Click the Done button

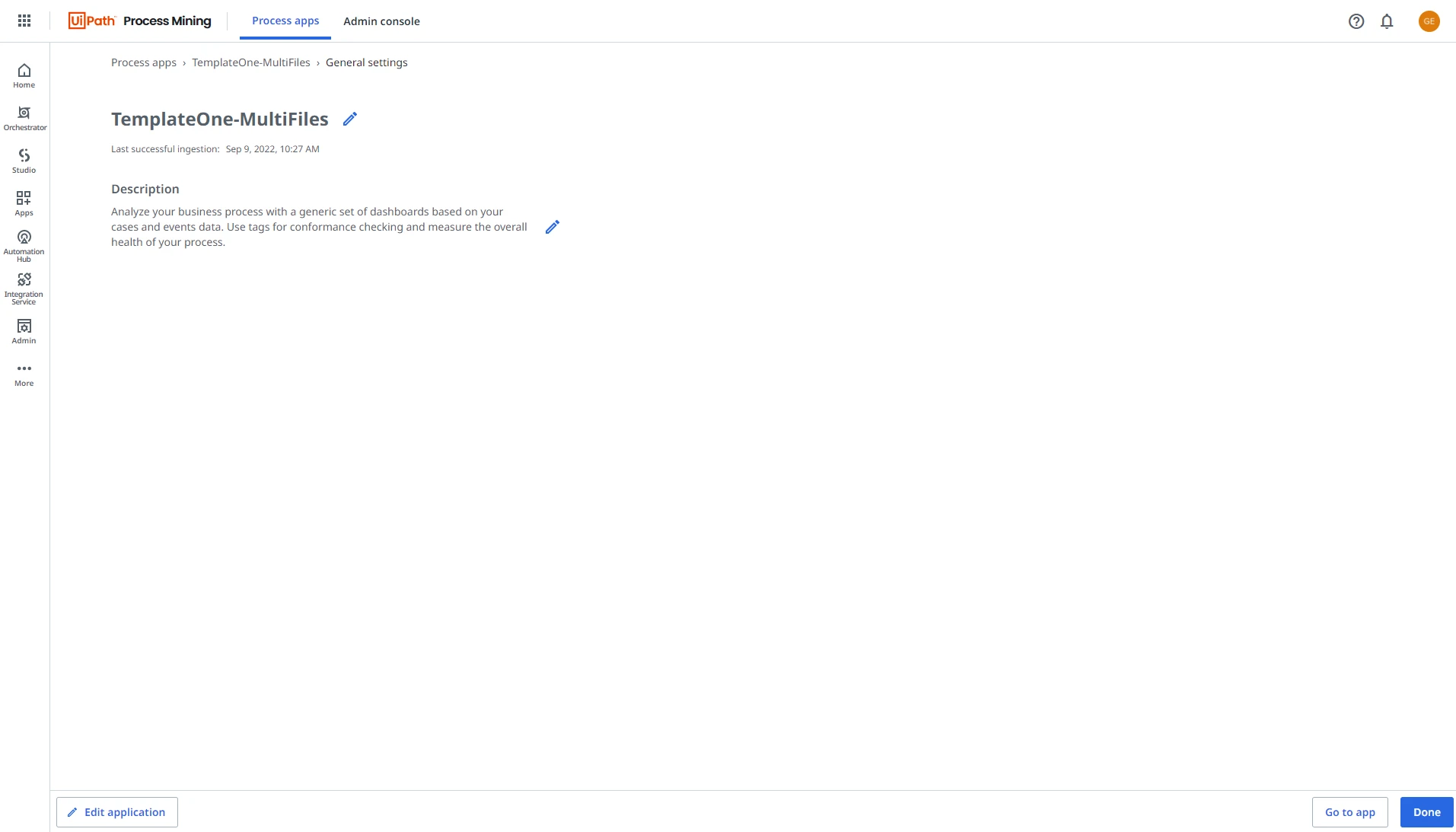click(x=1427, y=812)
